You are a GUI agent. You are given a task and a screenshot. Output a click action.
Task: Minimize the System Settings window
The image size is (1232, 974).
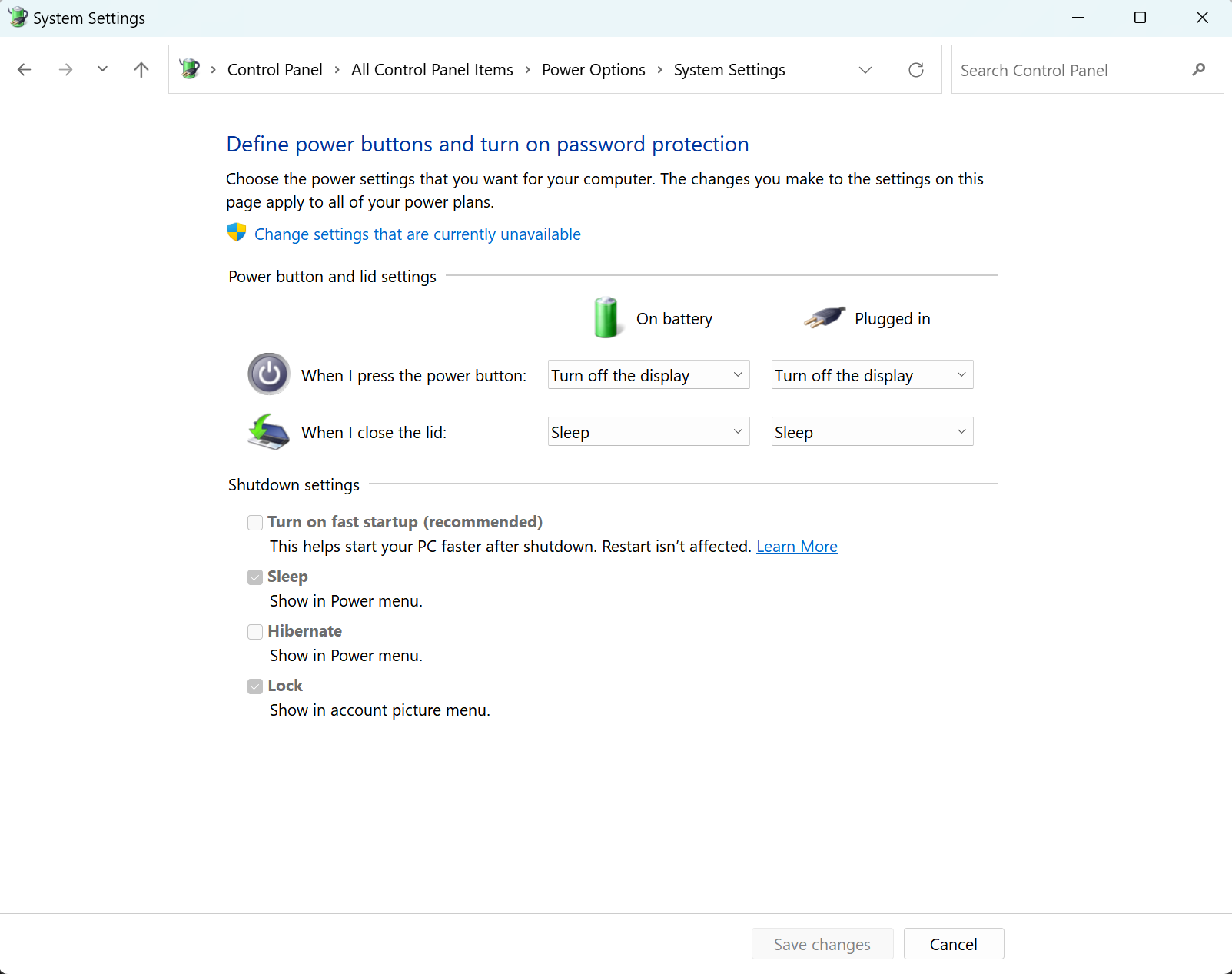1078,18
